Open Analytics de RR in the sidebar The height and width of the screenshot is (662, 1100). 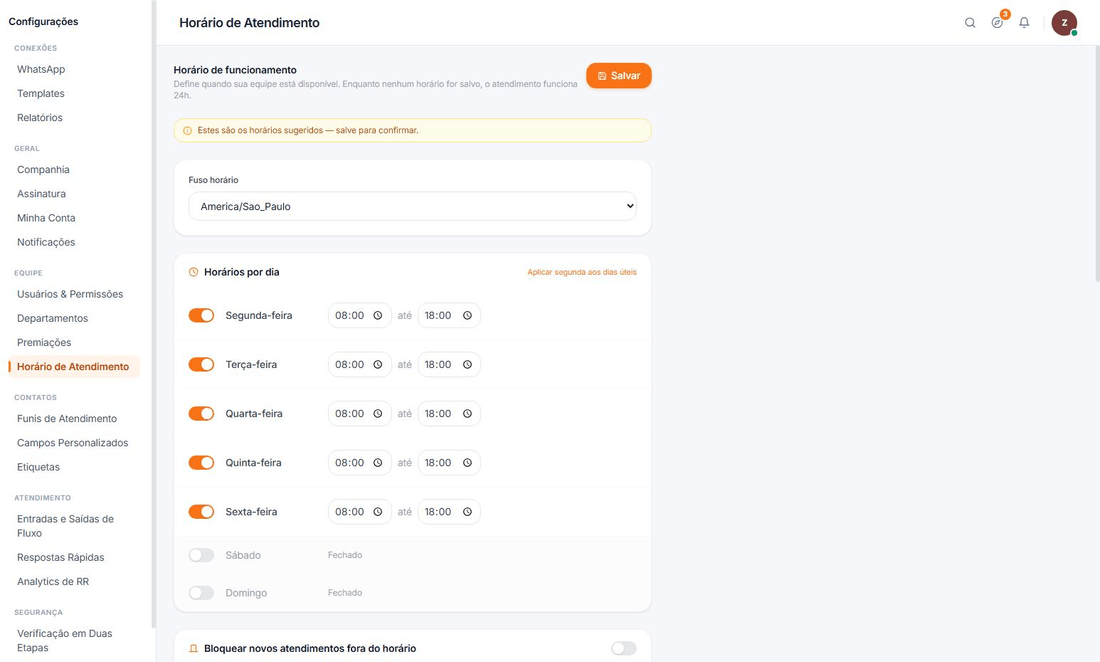[x=53, y=581]
